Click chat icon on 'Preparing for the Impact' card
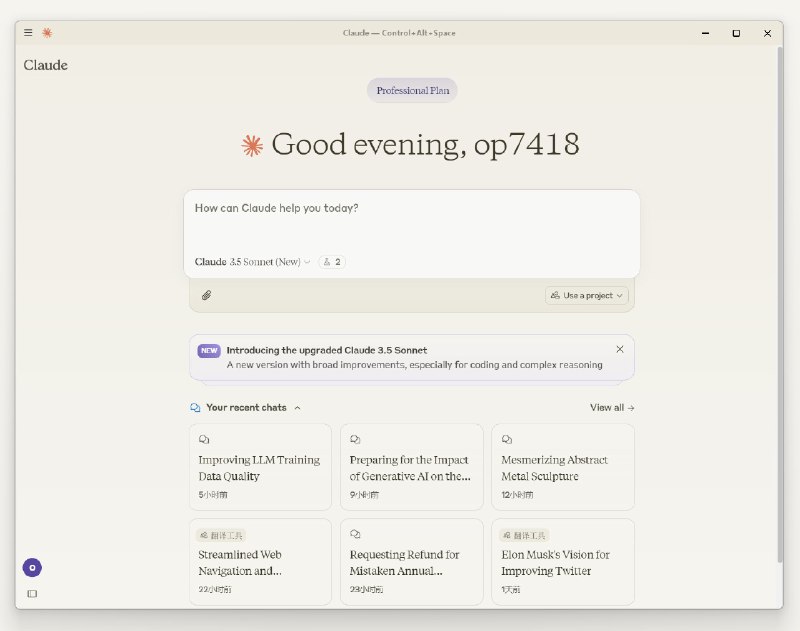The width and height of the screenshot is (800, 631). [355, 439]
